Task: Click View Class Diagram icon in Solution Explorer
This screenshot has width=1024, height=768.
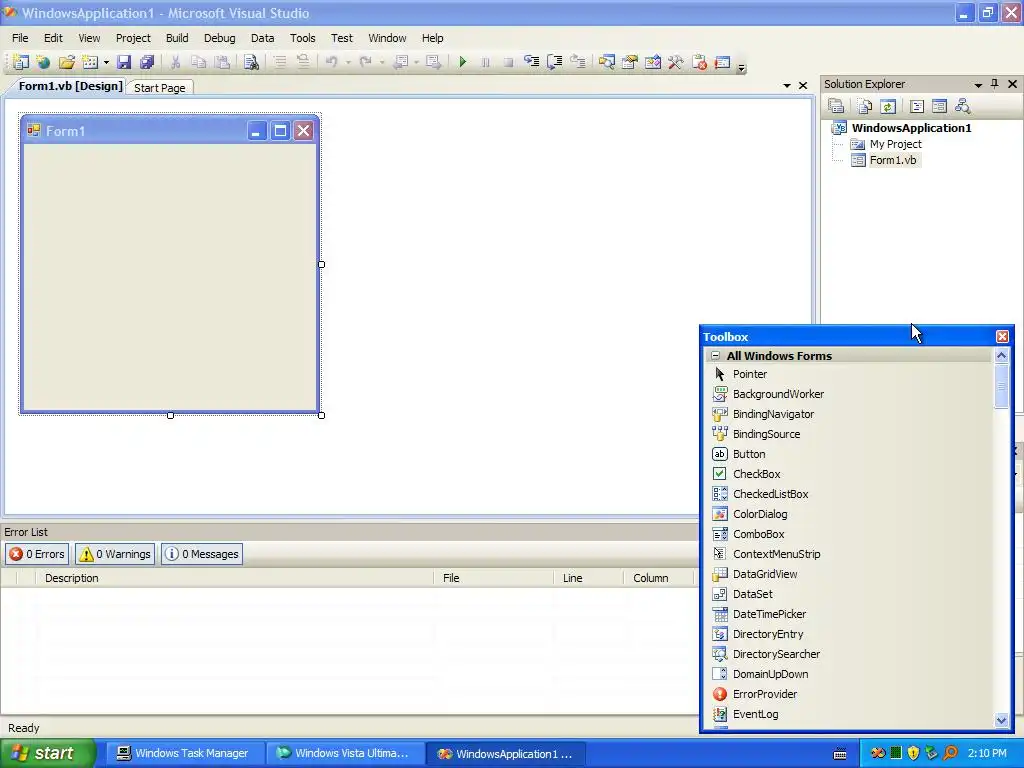Action: click(x=962, y=106)
